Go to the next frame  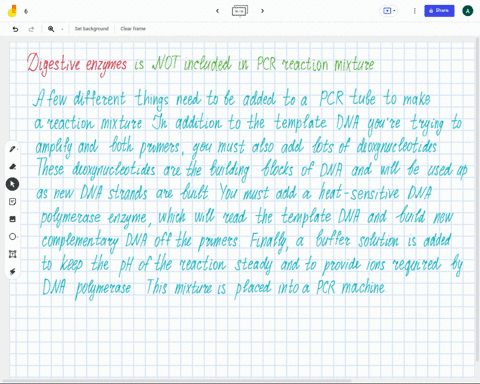click(x=262, y=11)
